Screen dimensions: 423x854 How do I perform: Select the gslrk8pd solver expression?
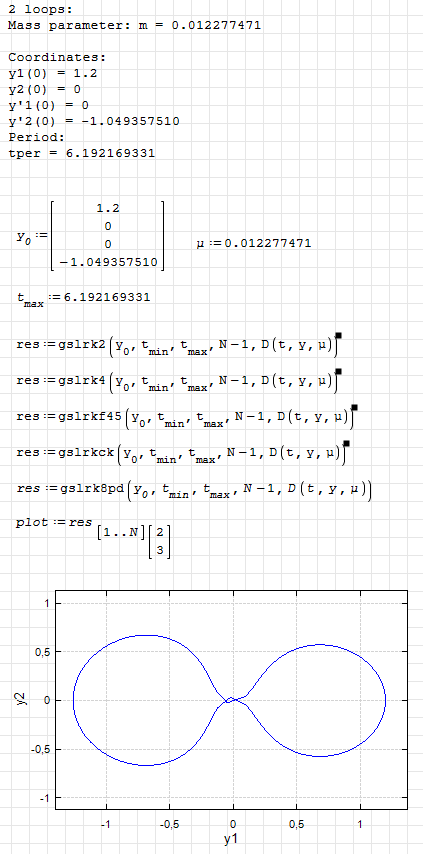194,490
